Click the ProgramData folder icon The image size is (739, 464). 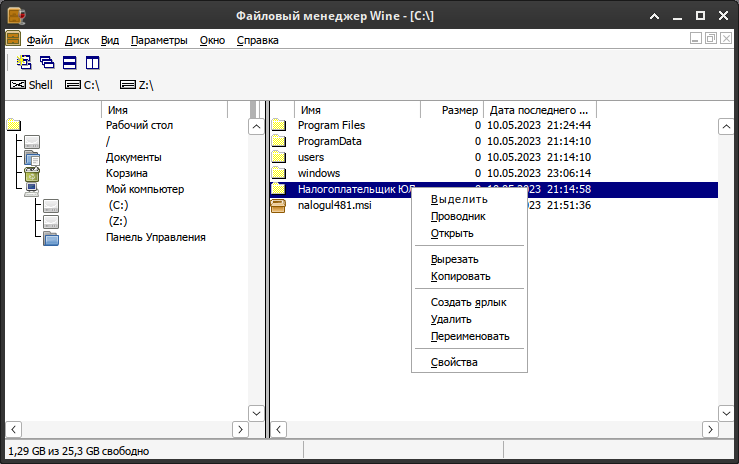pos(279,141)
